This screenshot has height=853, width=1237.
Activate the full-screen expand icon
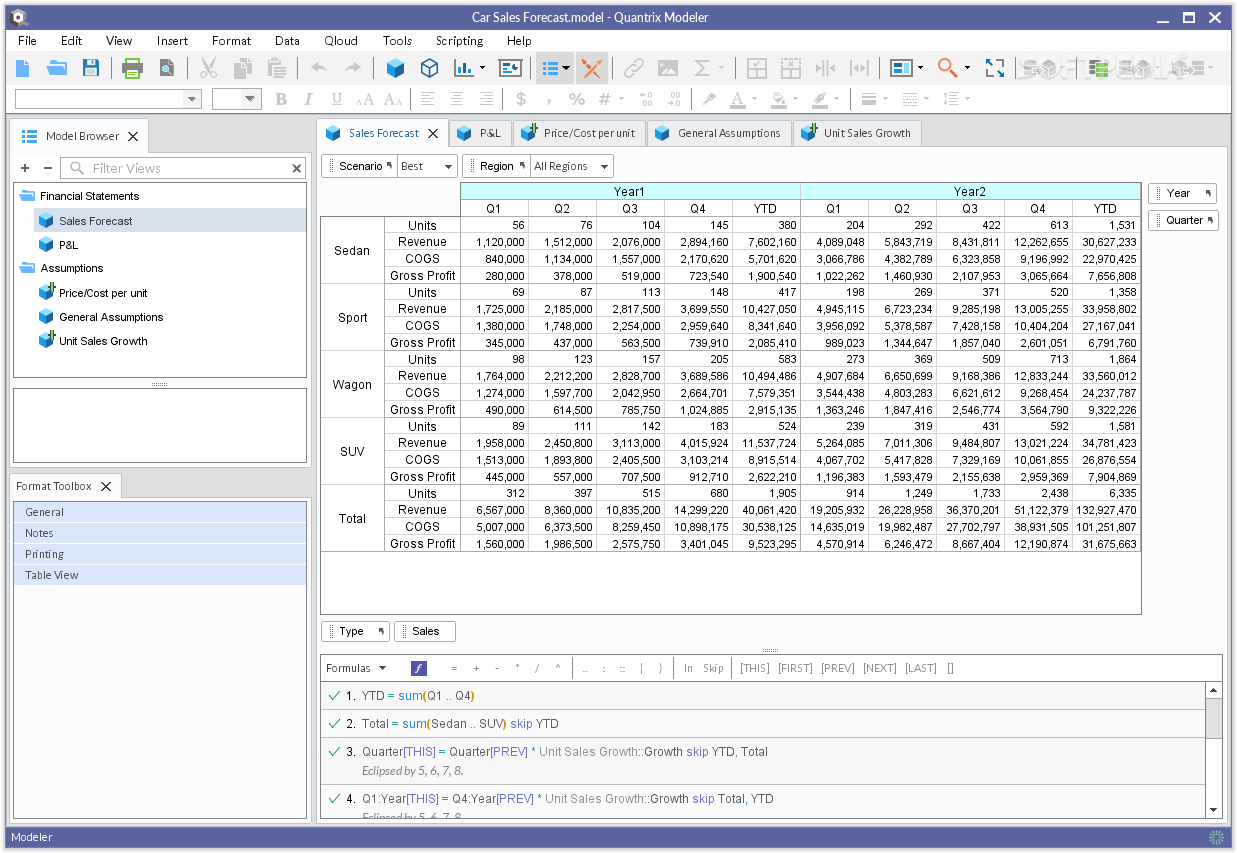[994, 68]
